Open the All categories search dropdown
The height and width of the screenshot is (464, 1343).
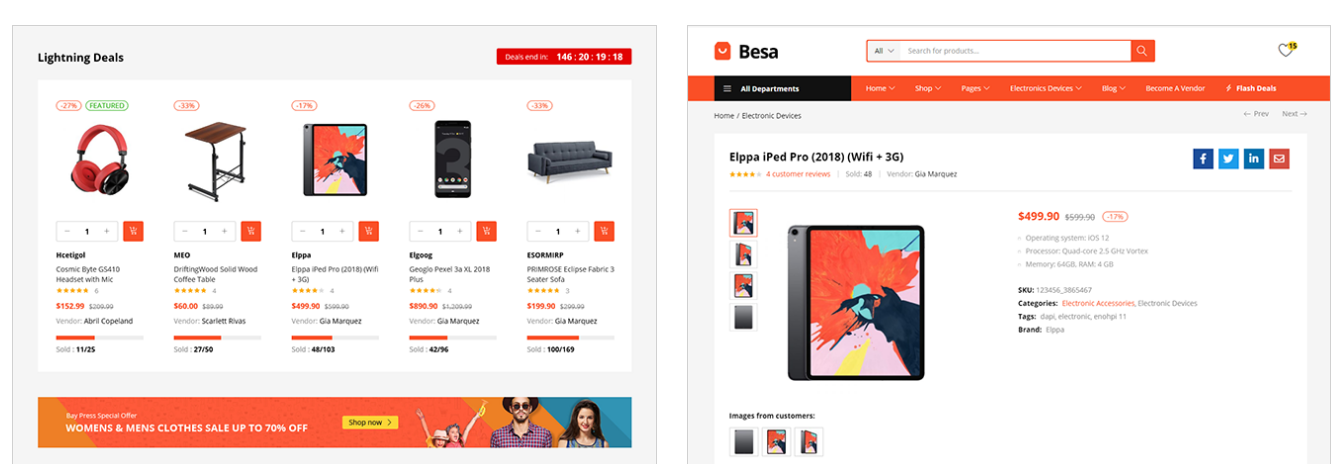[x=884, y=51]
